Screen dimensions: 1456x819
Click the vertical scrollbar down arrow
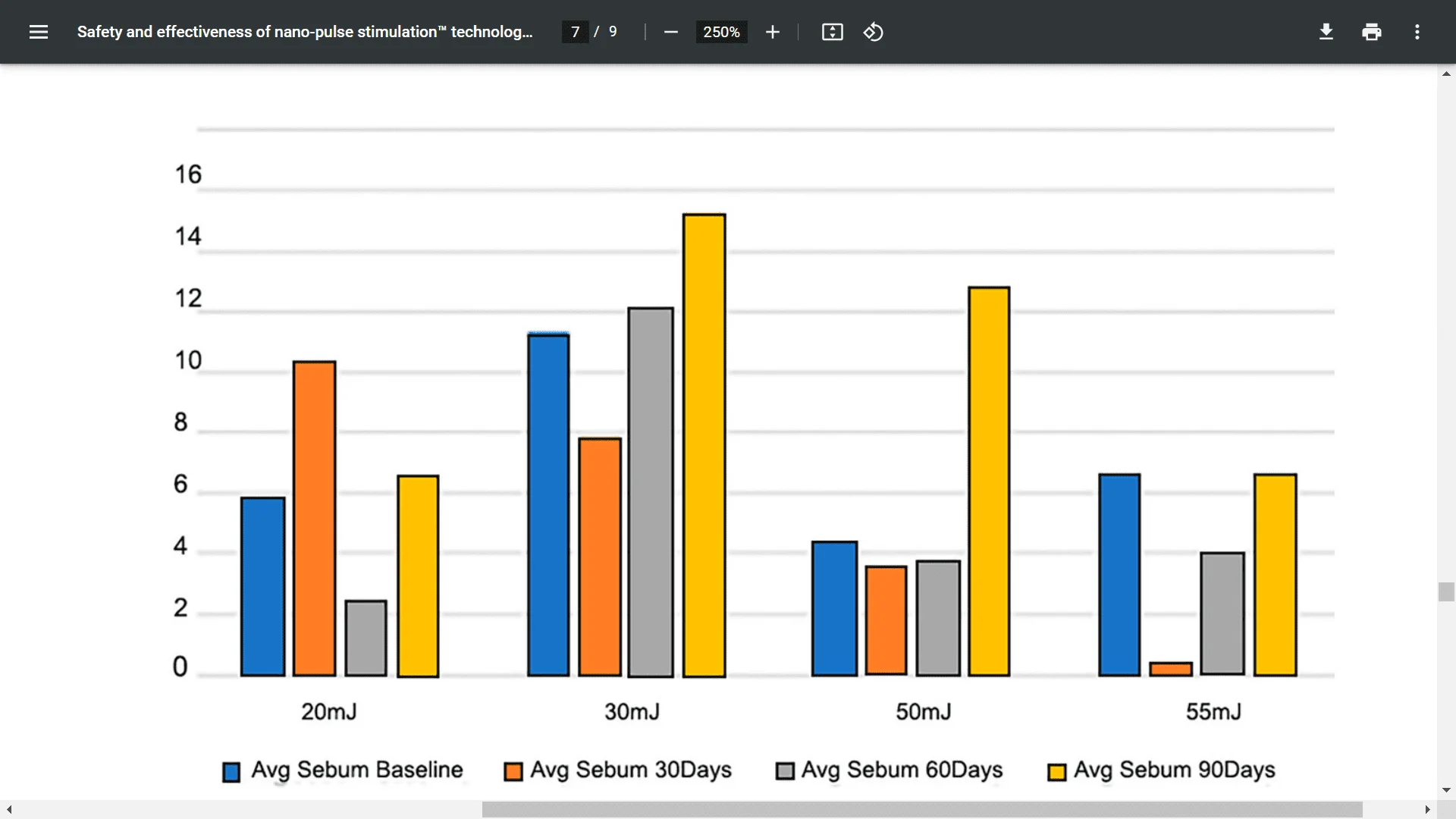click(1446, 790)
